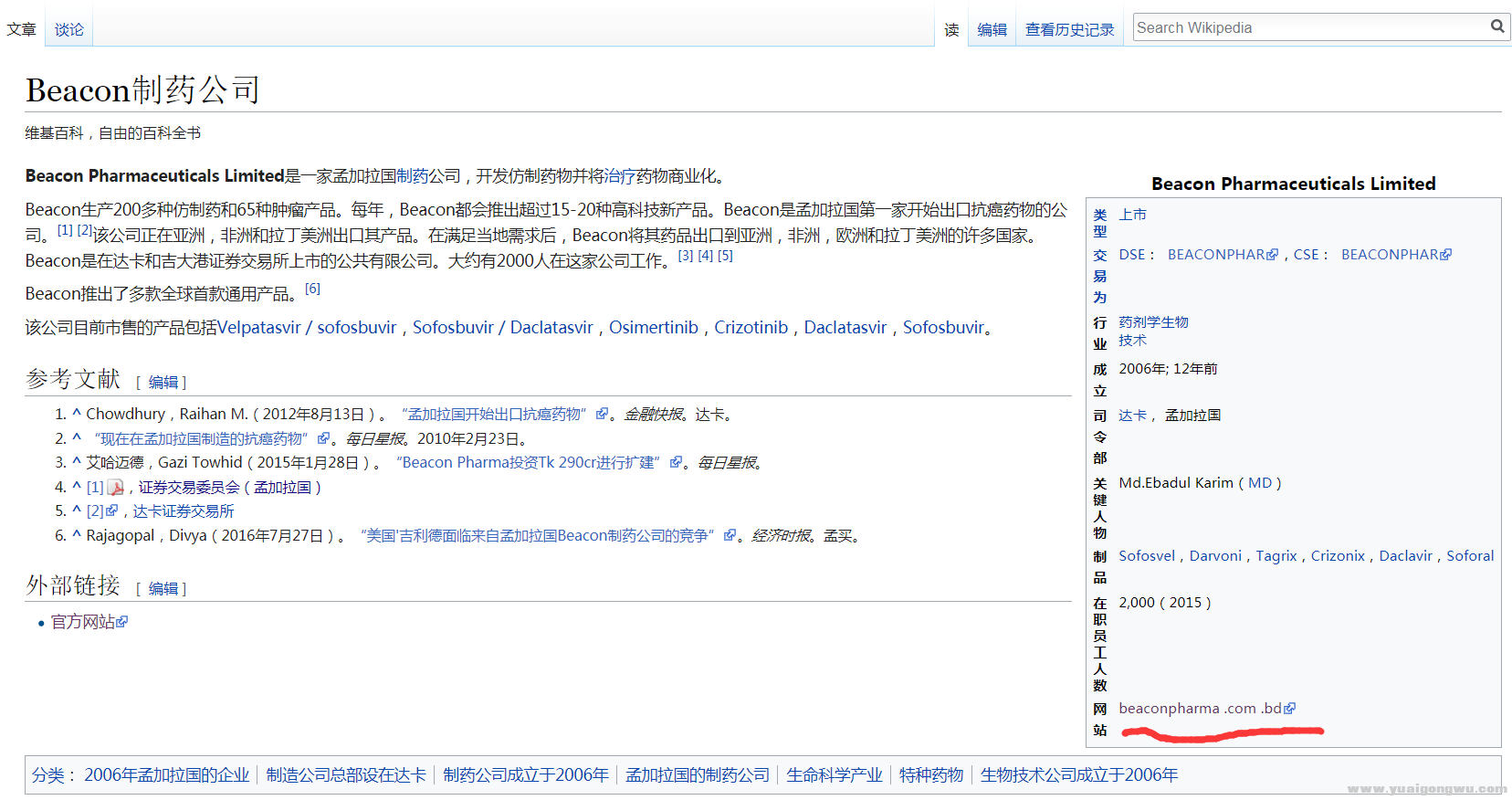
Task: Click external link icon after DSE BEACONPHAR
Action: coord(1273,255)
